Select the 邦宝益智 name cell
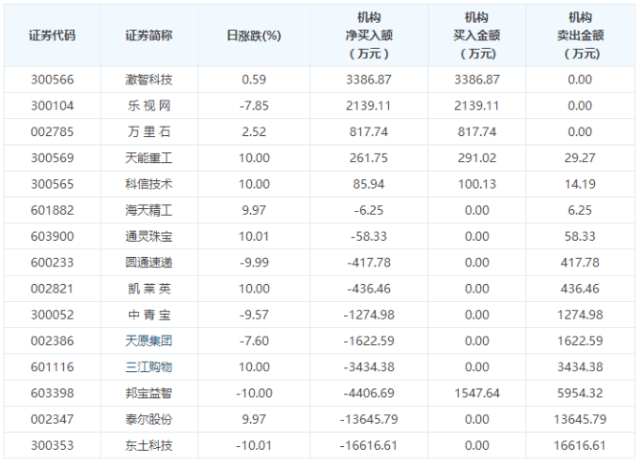 pos(149,393)
